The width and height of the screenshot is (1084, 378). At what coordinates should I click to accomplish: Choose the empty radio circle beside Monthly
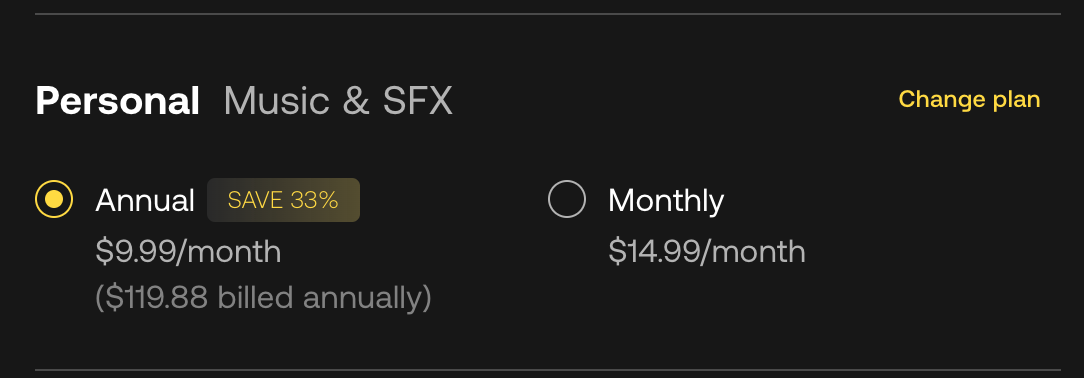pyautogui.click(x=567, y=199)
